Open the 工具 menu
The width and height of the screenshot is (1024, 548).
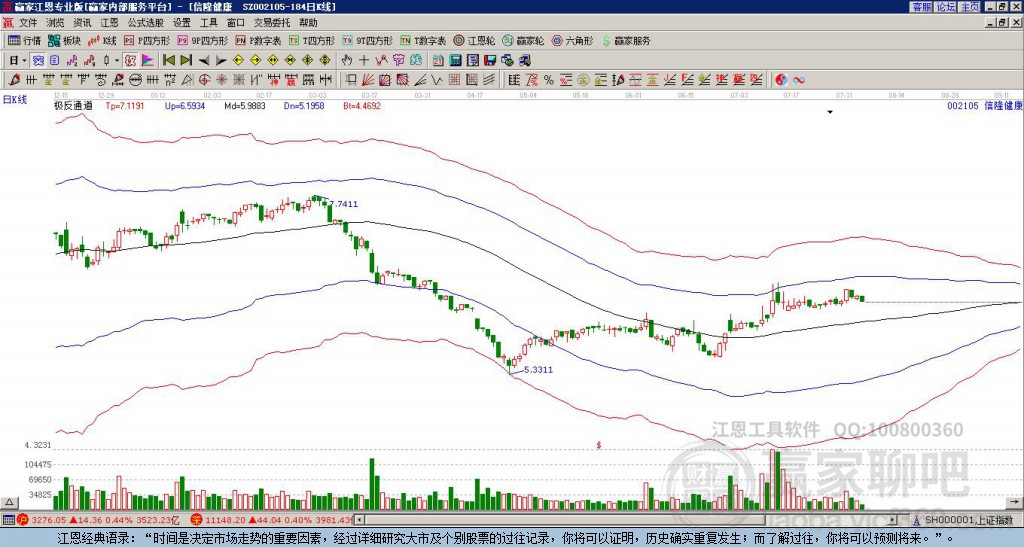pos(209,22)
